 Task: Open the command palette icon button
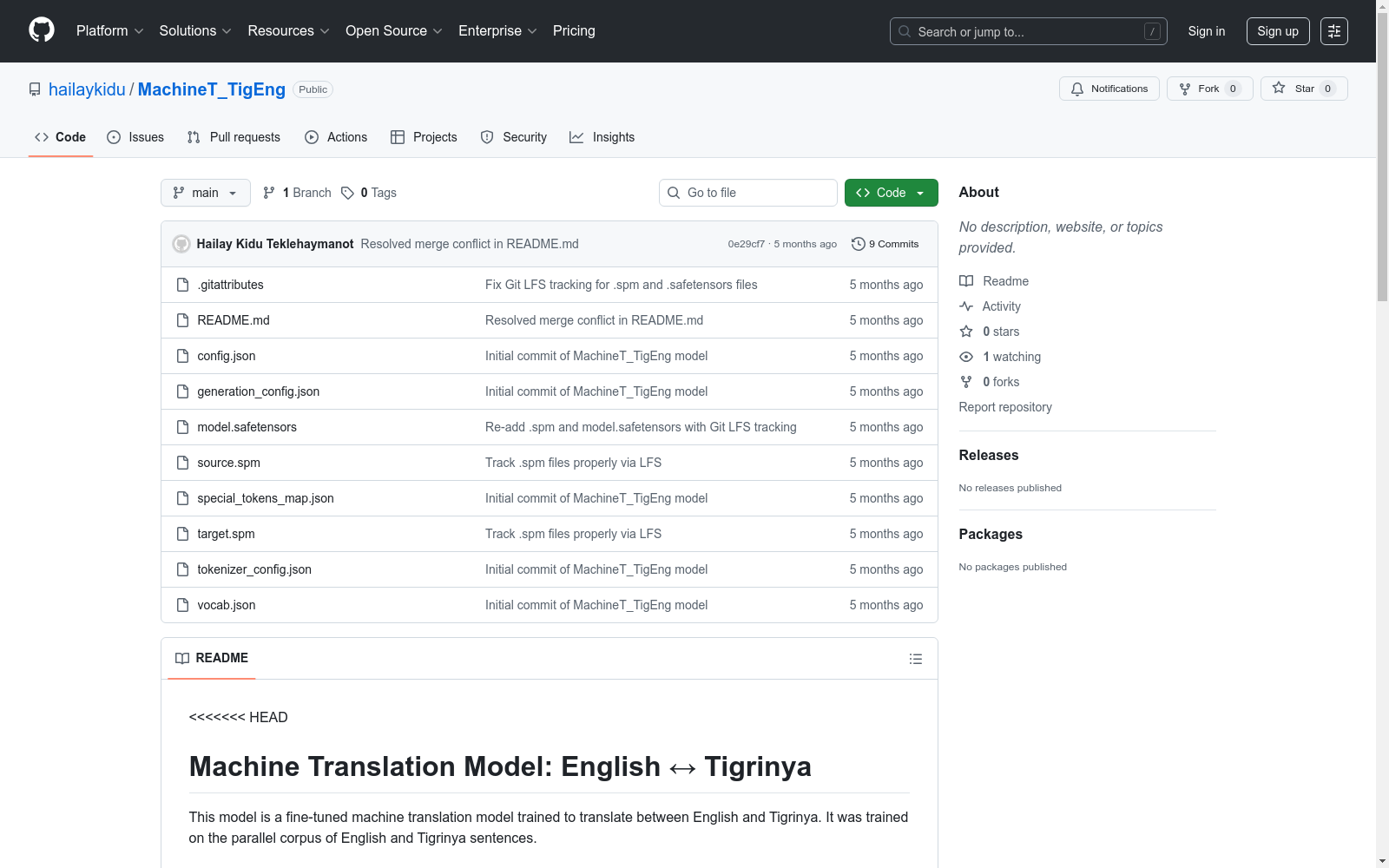[1334, 31]
